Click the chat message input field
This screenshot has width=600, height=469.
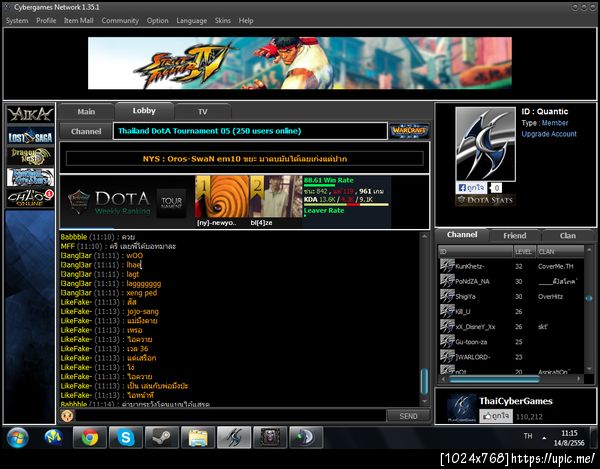[231, 416]
